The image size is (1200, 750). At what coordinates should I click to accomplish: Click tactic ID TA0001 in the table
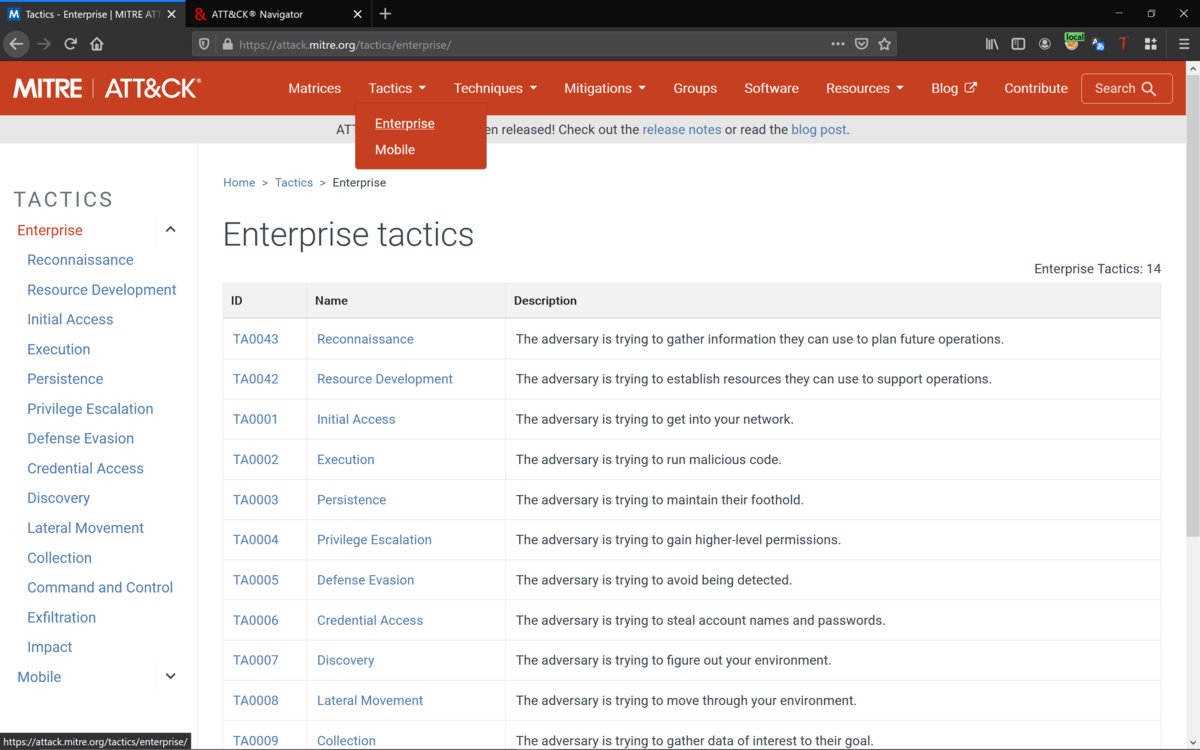click(x=256, y=419)
